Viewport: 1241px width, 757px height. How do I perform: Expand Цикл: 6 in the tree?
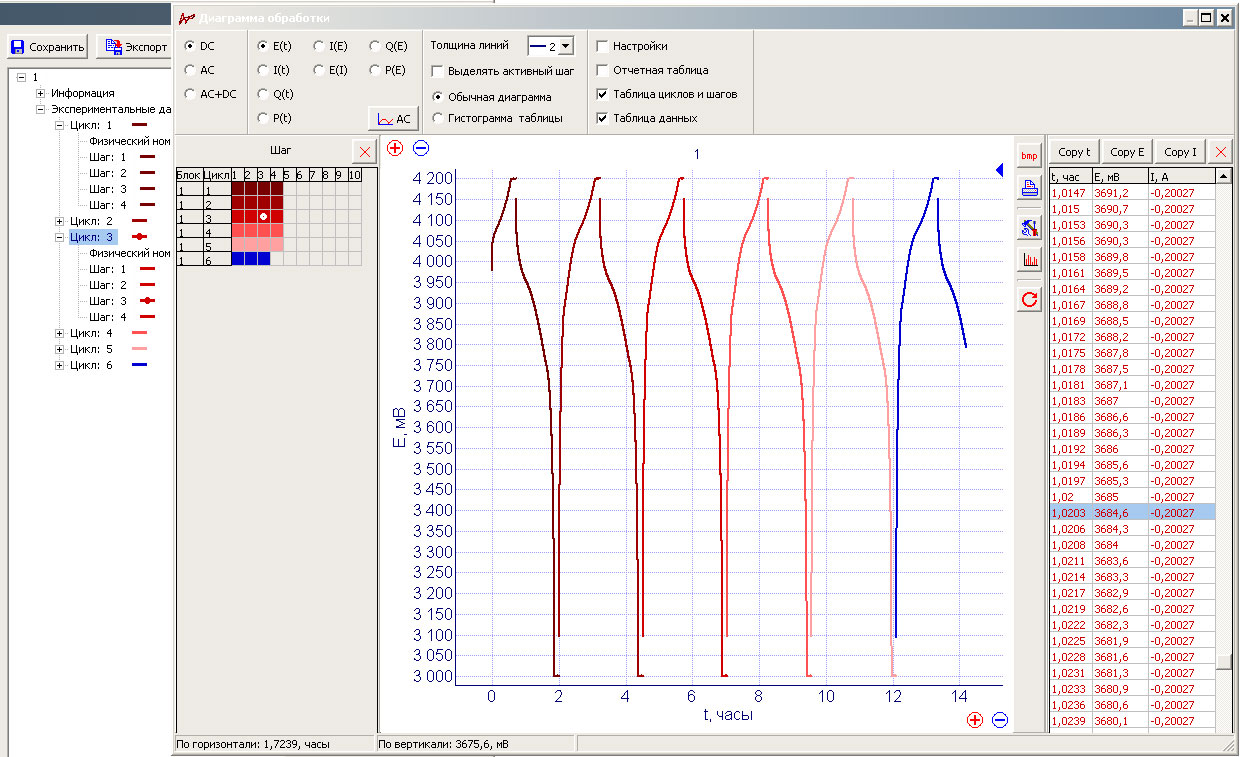coord(59,365)
